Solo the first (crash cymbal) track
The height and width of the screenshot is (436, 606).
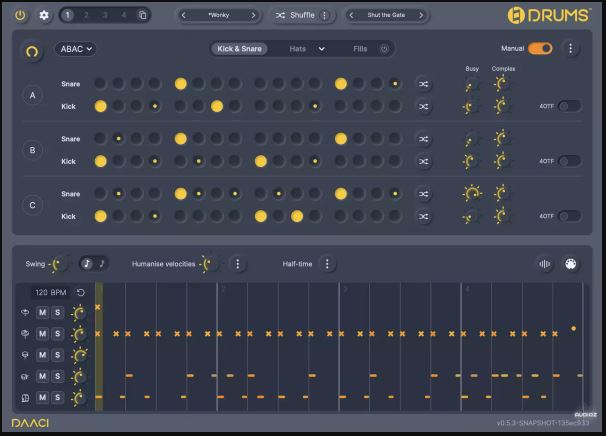(58, 312)
